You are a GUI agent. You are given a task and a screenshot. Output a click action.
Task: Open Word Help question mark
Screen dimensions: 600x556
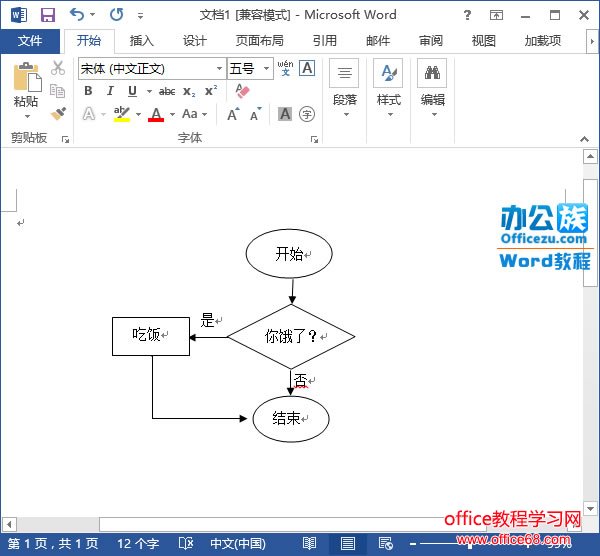point(467,15)
